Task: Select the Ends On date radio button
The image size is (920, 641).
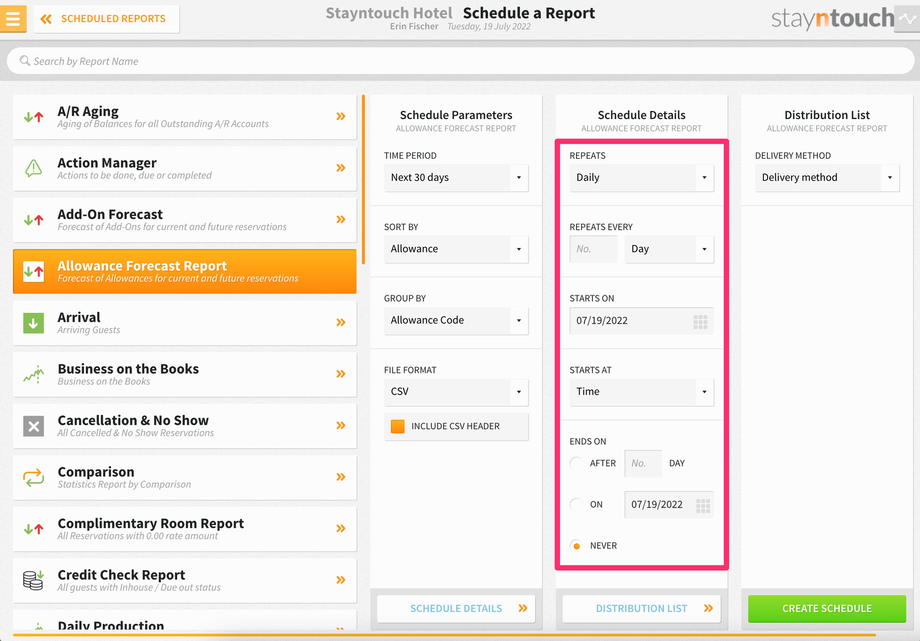Action: [576, 504]
